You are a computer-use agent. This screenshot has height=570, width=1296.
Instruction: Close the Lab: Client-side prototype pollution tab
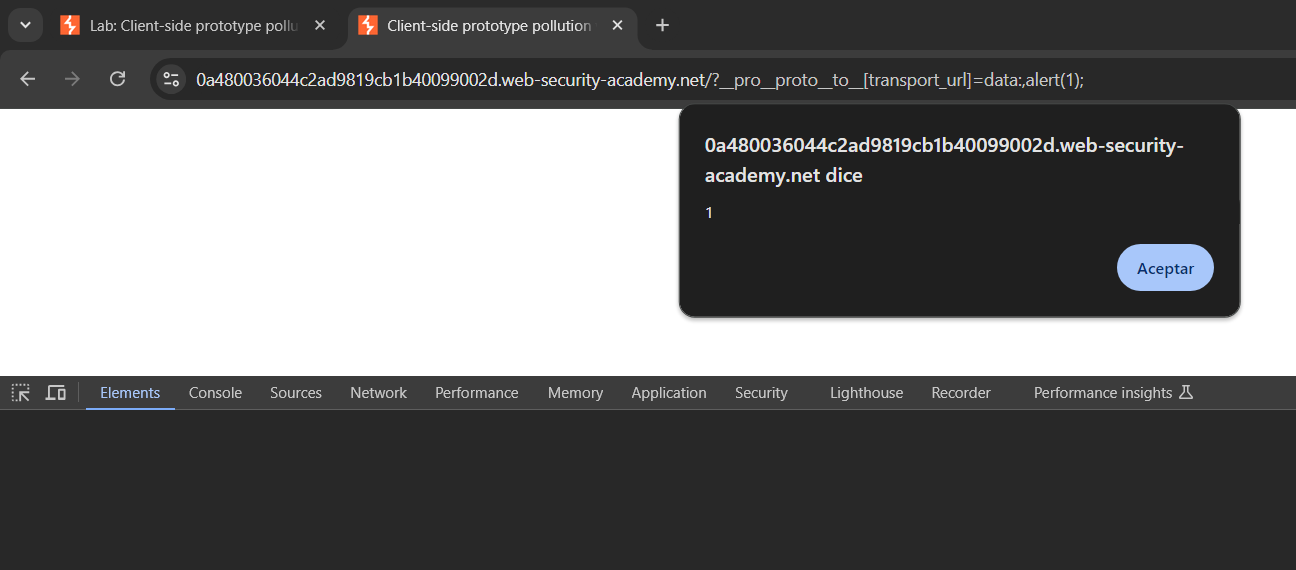pos(320,25)
